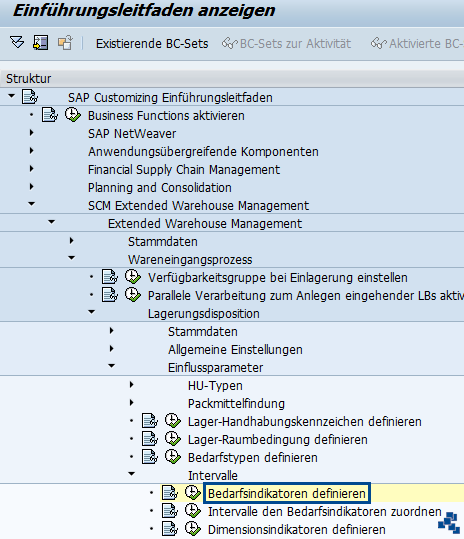The image size is (464, 539).
Task: Open documentation icon for Lager-Raumbedingung definieren
Action: [150, 439]
